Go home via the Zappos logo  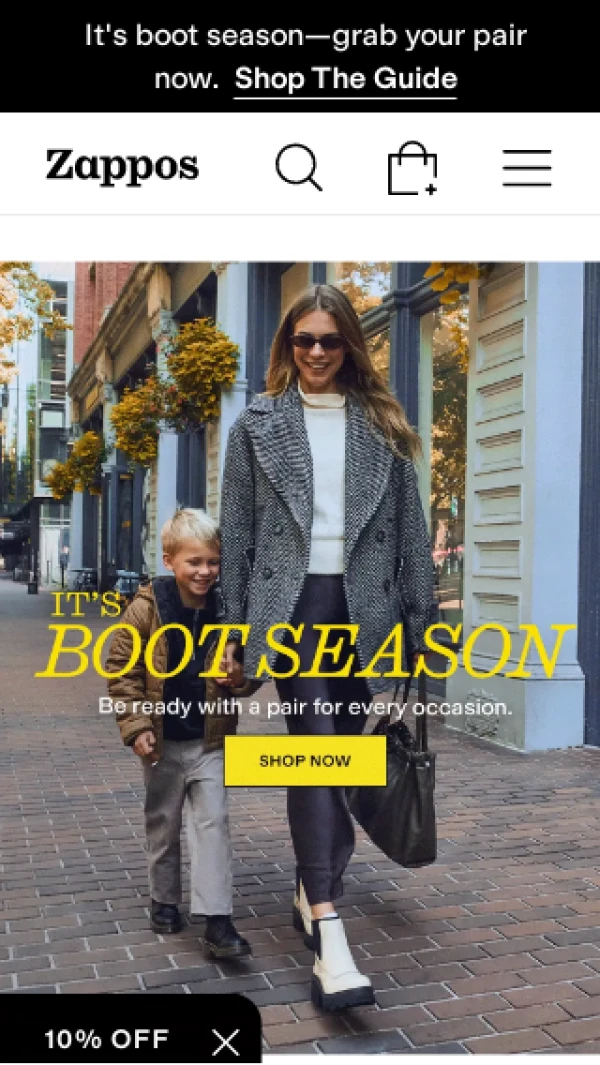pos(122,167)
